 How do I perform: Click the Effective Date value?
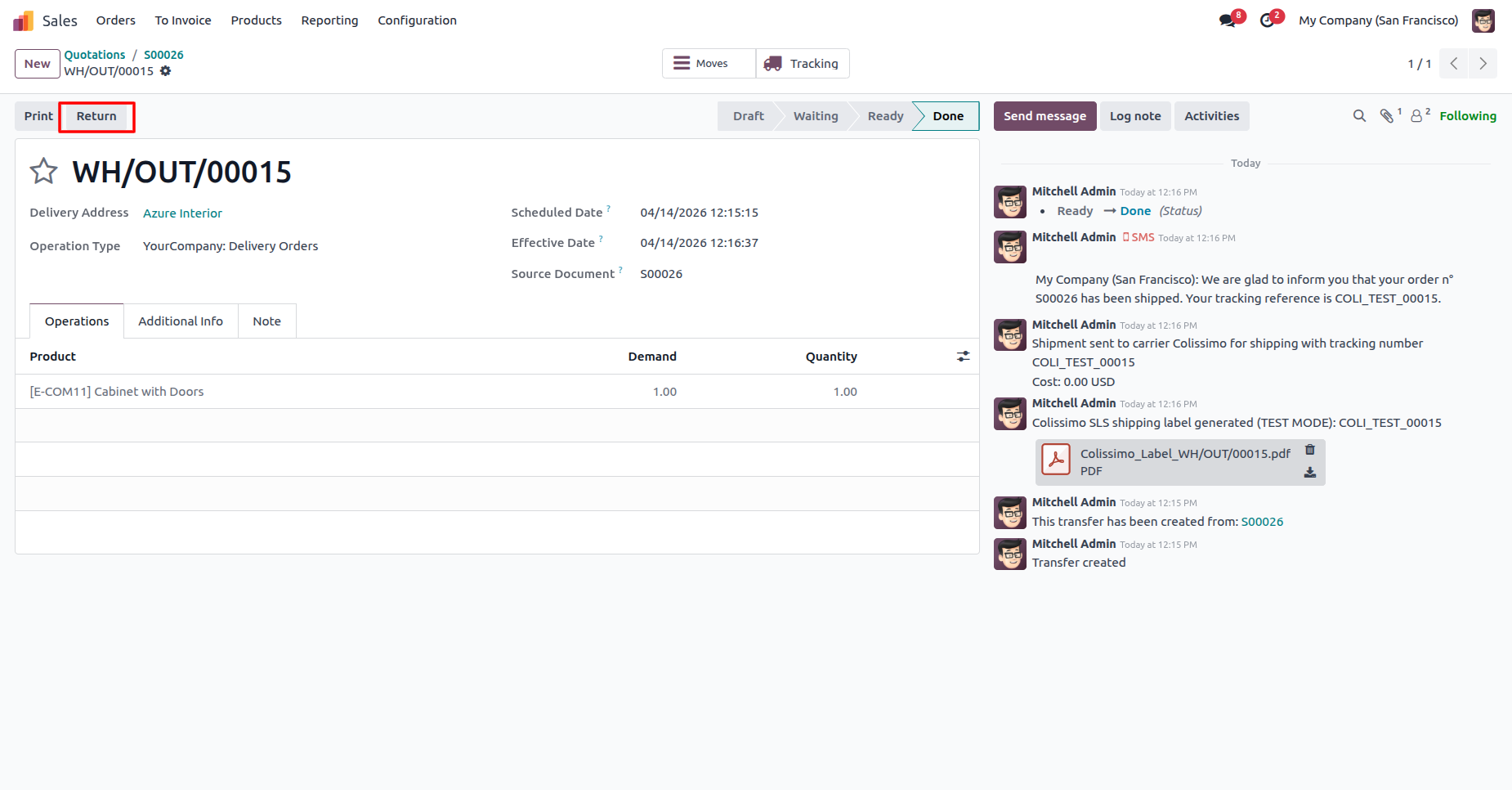[x=700, y=243]
